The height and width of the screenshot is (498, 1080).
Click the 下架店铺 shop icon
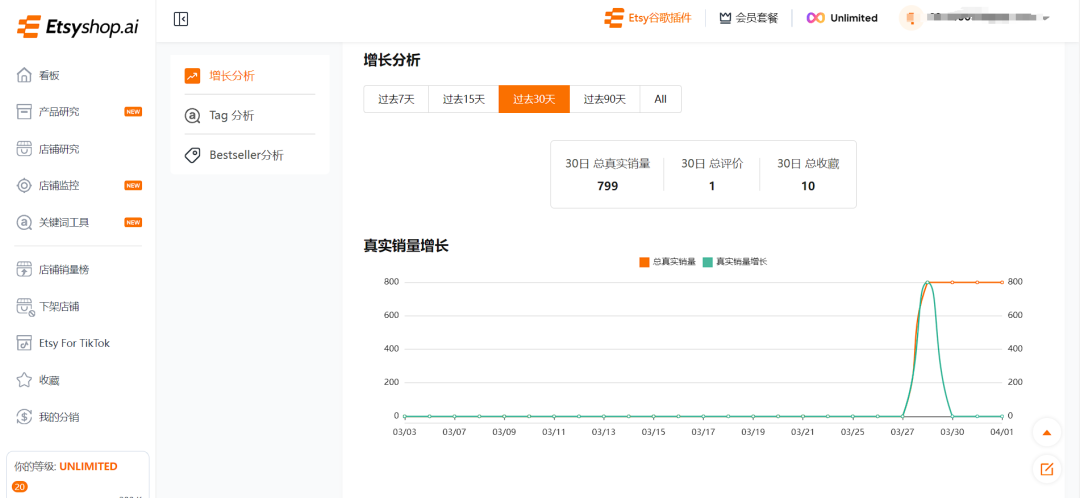pyautogui.click(x=25, y=307)
